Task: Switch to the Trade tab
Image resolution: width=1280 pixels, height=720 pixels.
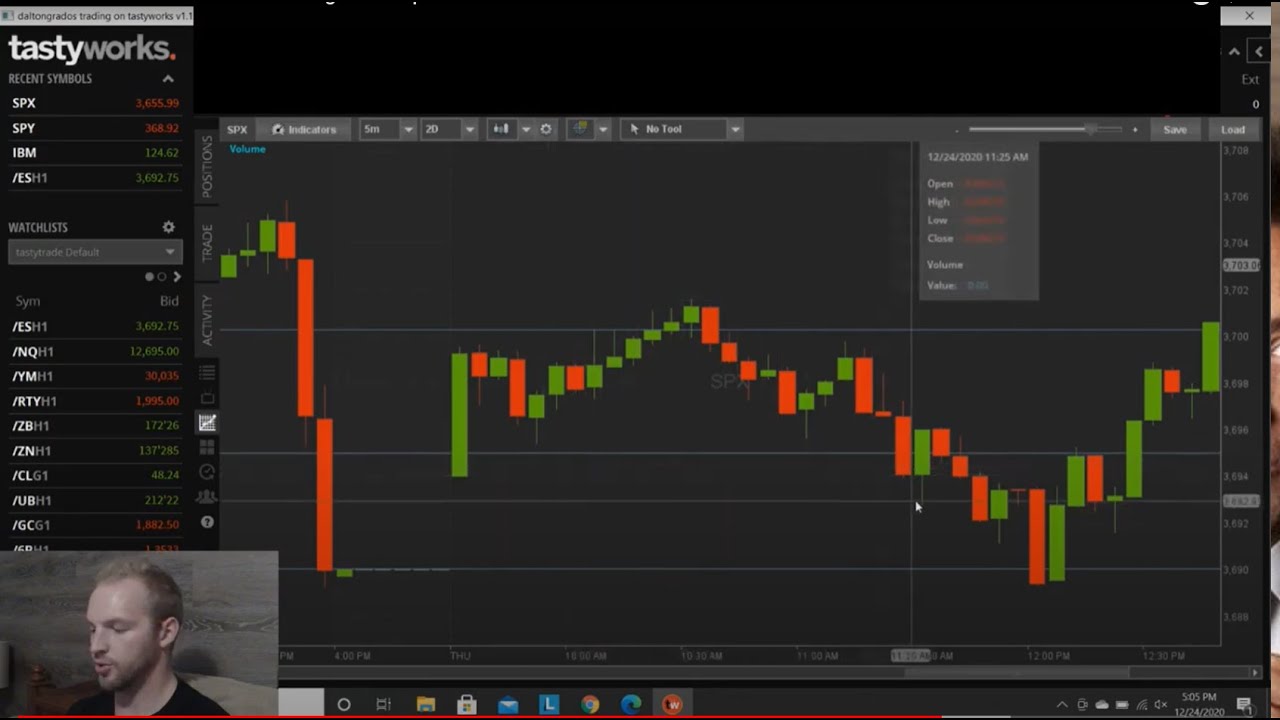Action: pyautogui.click(x=208, y=243)
